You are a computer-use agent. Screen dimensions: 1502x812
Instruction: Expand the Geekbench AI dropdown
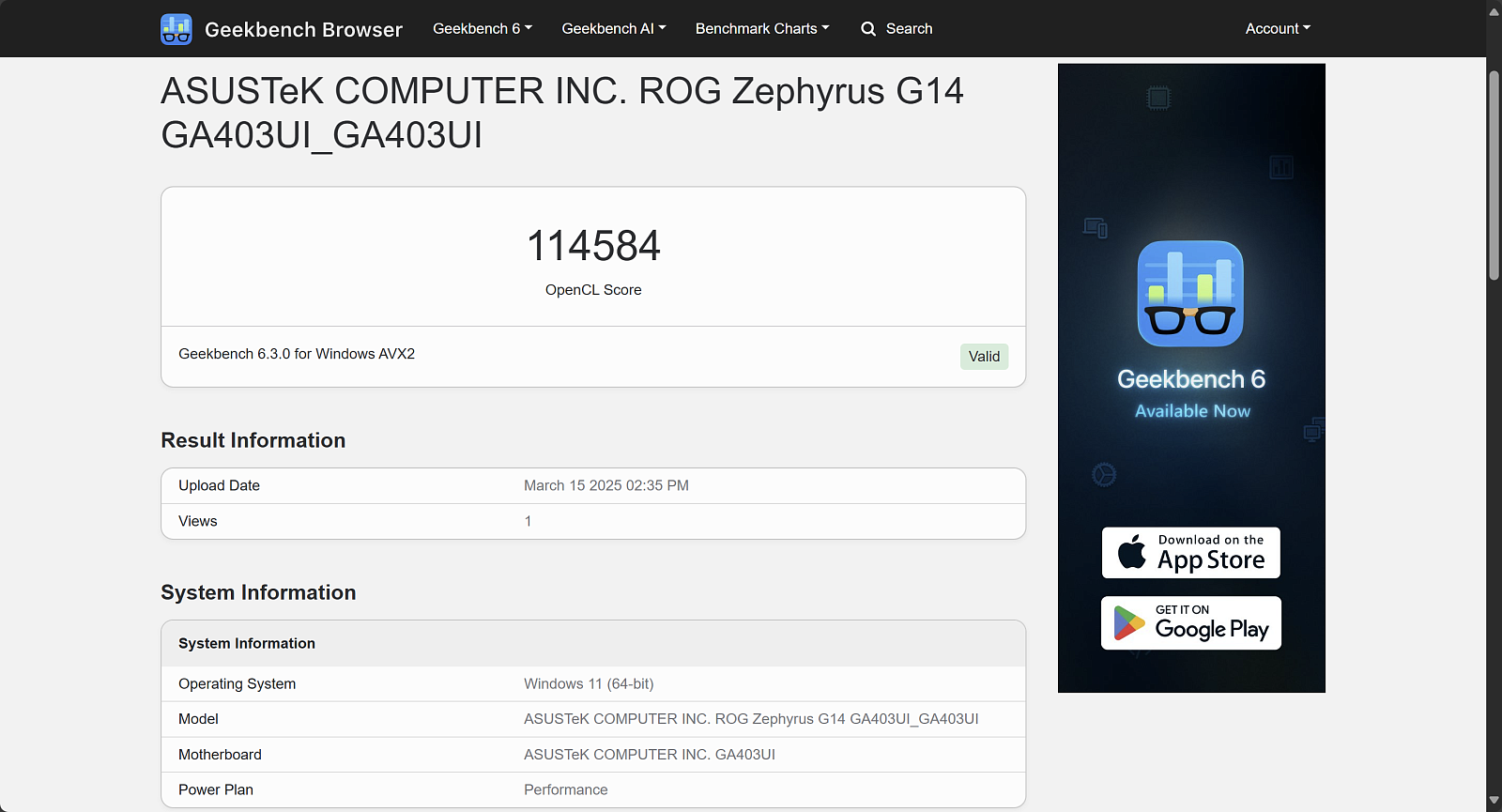click(614, 29)
